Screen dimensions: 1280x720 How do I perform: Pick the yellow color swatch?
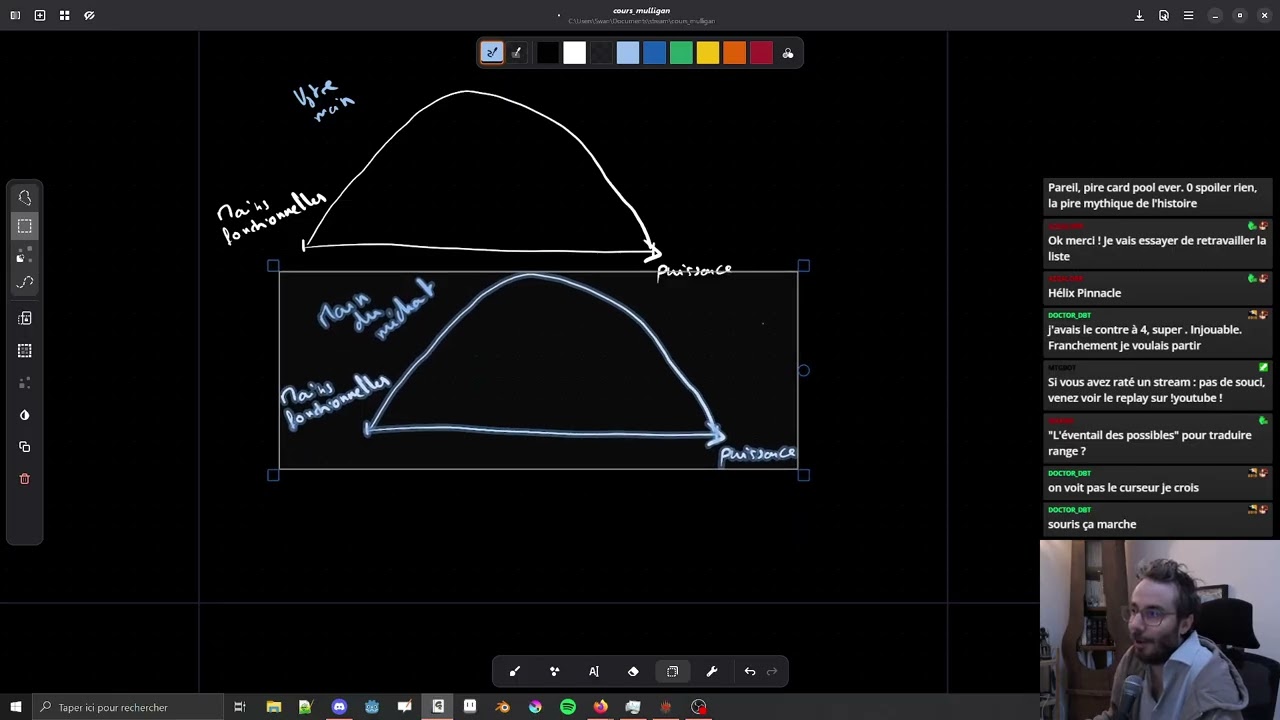pyautogui.click(x=707, y=53)
